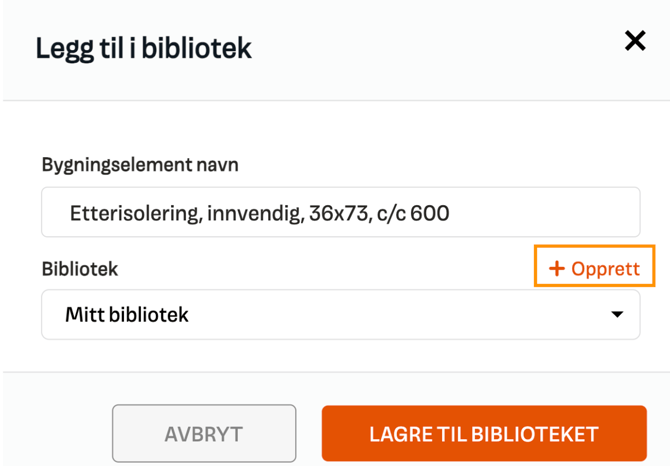Click the black caret on library selector

tap(617, 315)
